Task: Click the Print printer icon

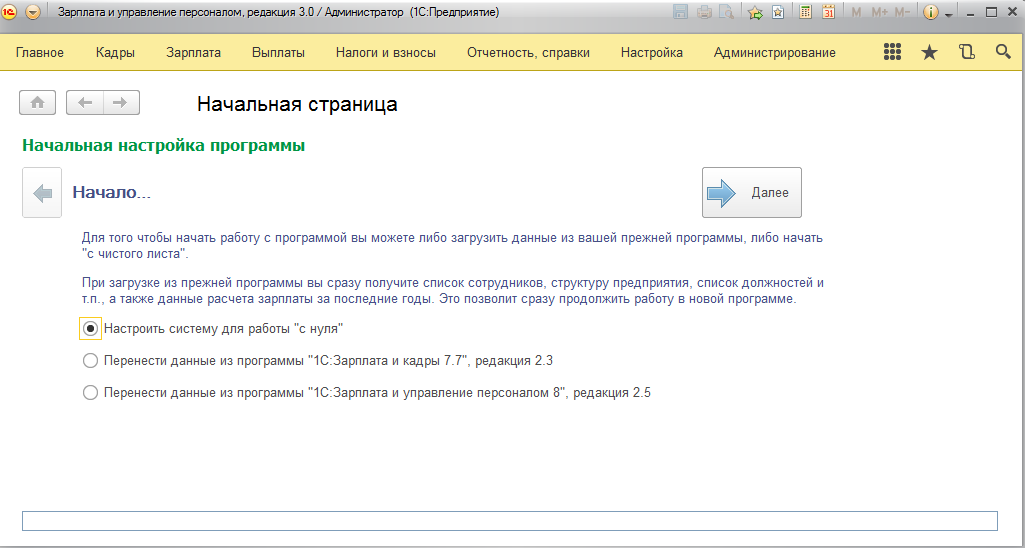Action: [x=703, y=12]
